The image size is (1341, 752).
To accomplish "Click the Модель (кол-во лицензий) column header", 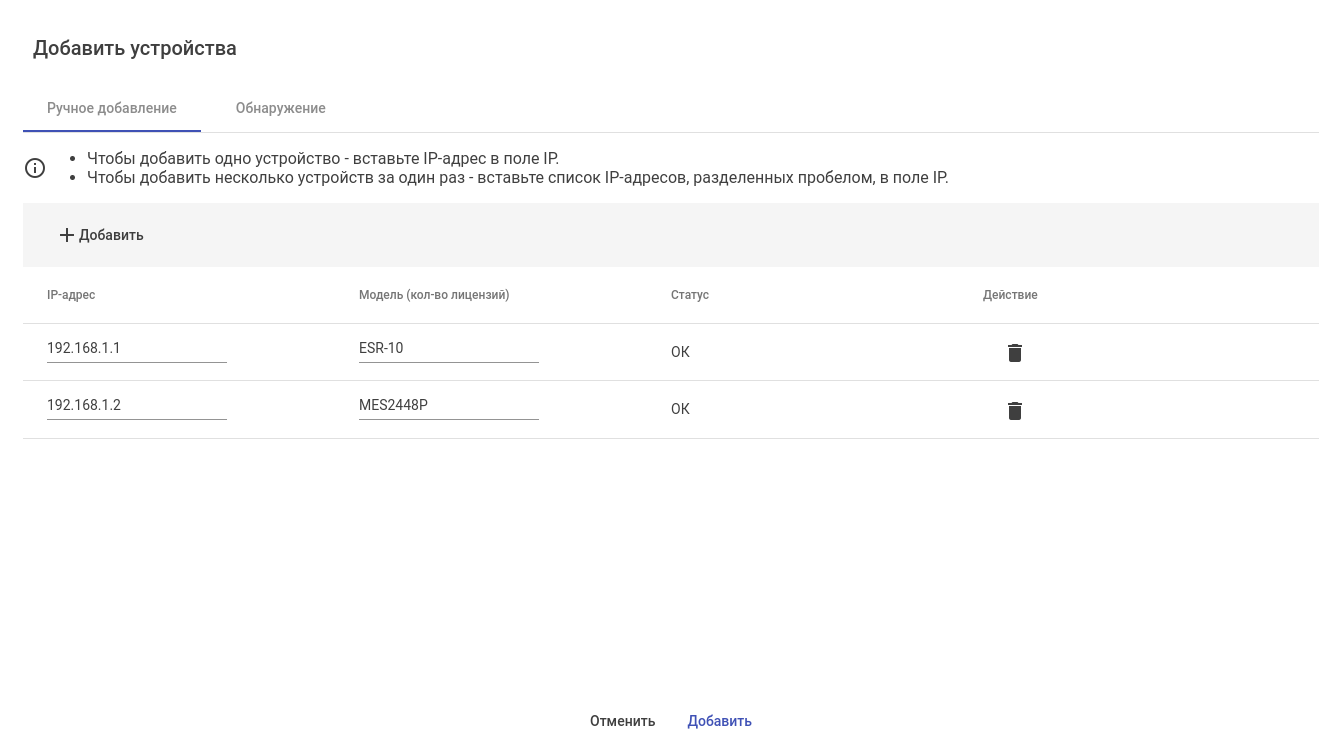I will [x=434, y=295].
